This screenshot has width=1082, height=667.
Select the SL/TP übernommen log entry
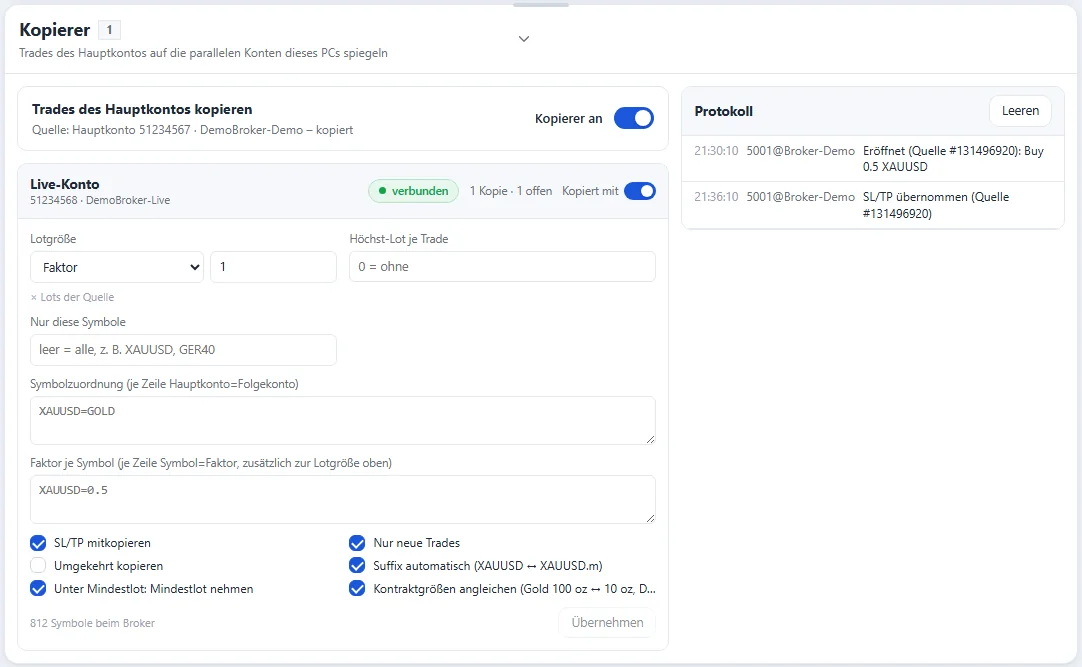tap(872, 205)
